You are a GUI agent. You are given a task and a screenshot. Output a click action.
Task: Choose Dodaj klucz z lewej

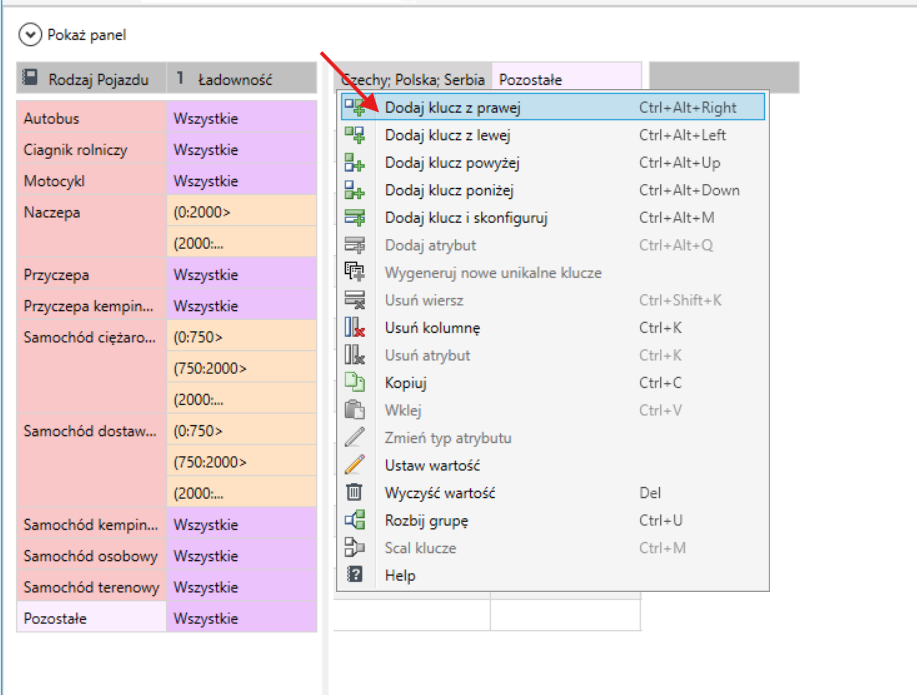pos(553,135)
